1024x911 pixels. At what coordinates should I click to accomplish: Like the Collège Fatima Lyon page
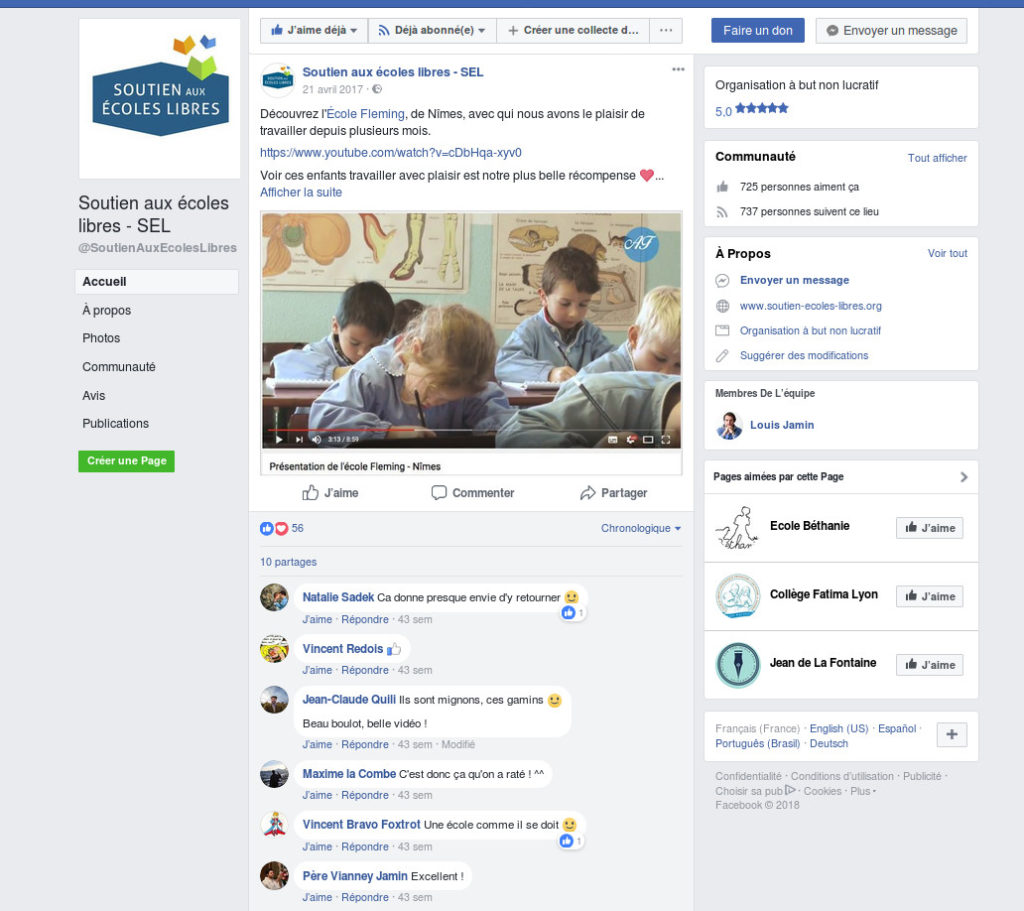[929, 596]
